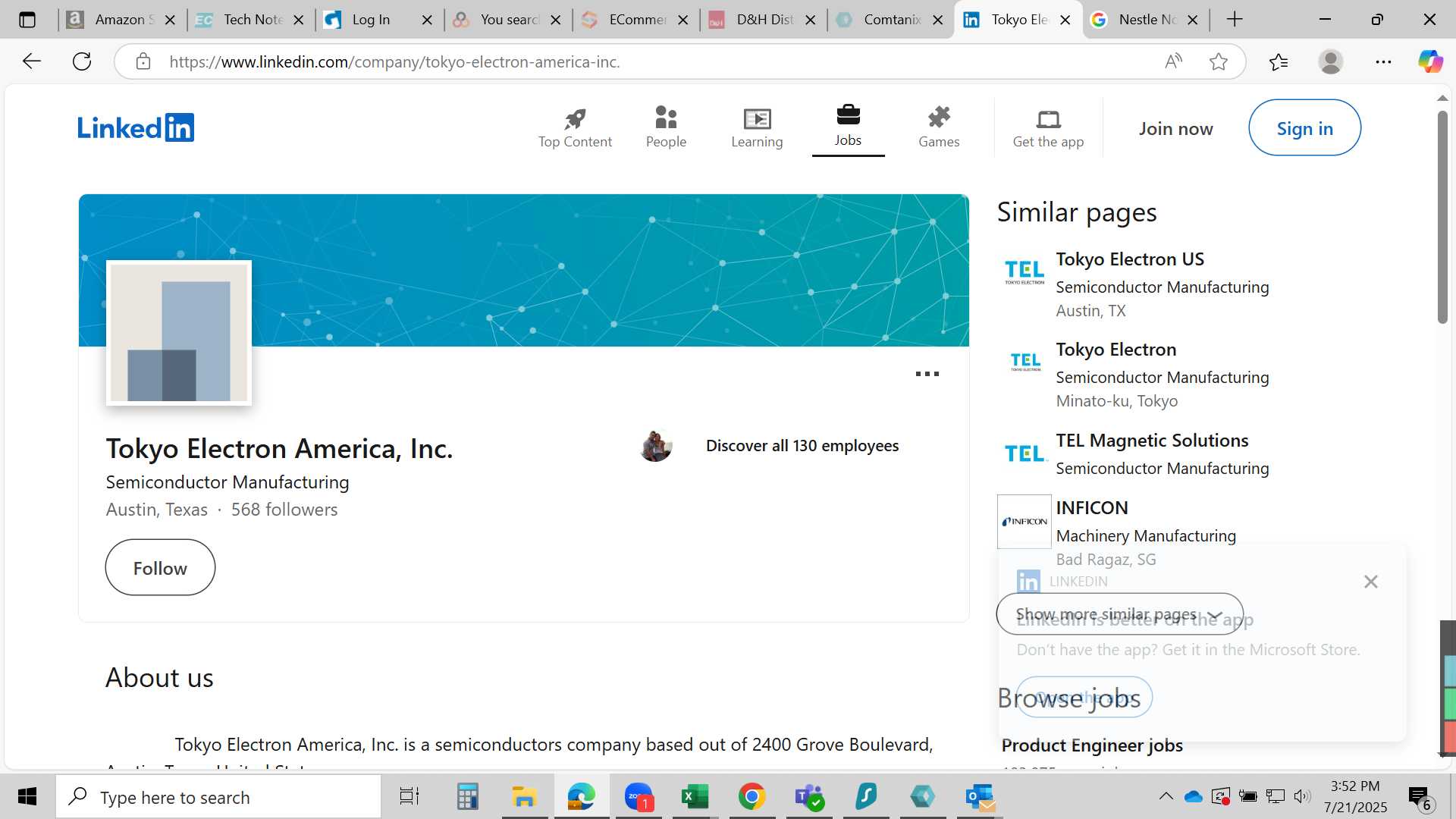Open the company logo image
Viewport: 1456px width, 819px height.
click(179, 333)
